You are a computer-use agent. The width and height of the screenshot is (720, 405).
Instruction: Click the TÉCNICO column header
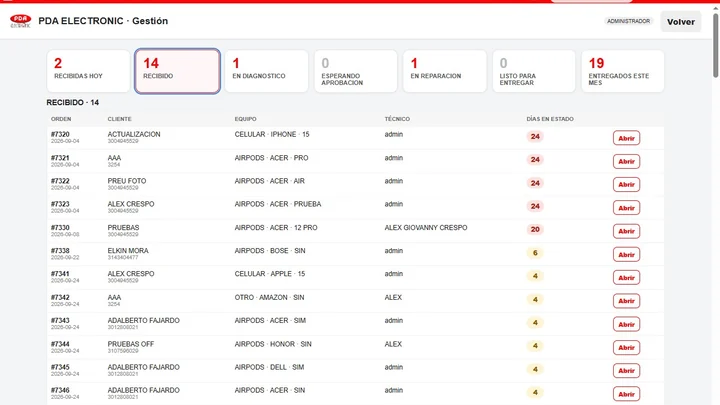click(397, 119)
